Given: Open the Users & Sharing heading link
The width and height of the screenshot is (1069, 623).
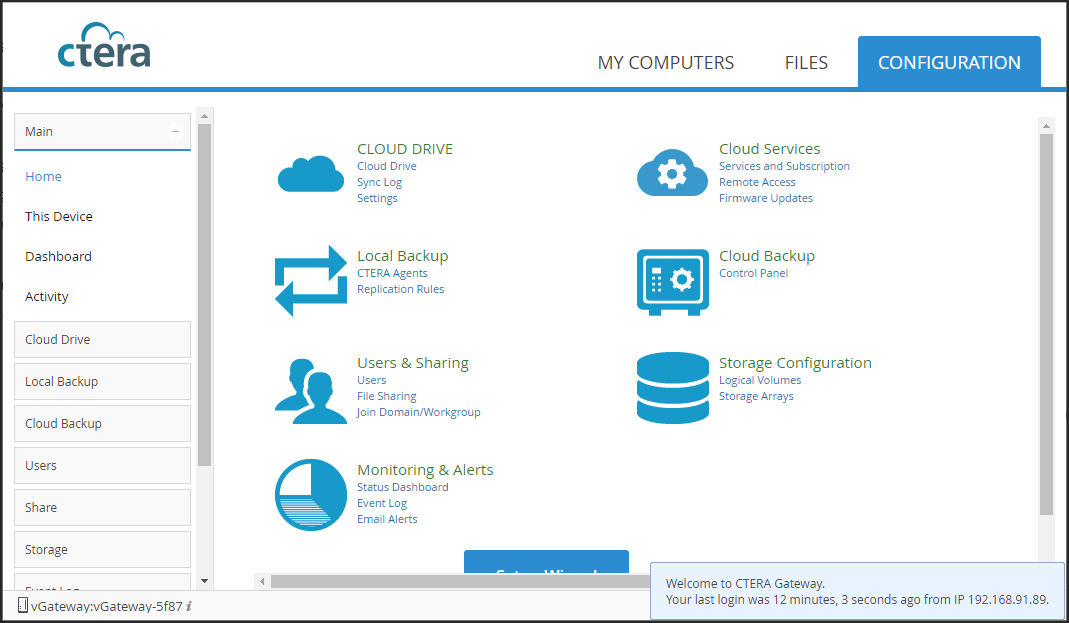Looking at the screenshot, I should (x=412, y=363).
